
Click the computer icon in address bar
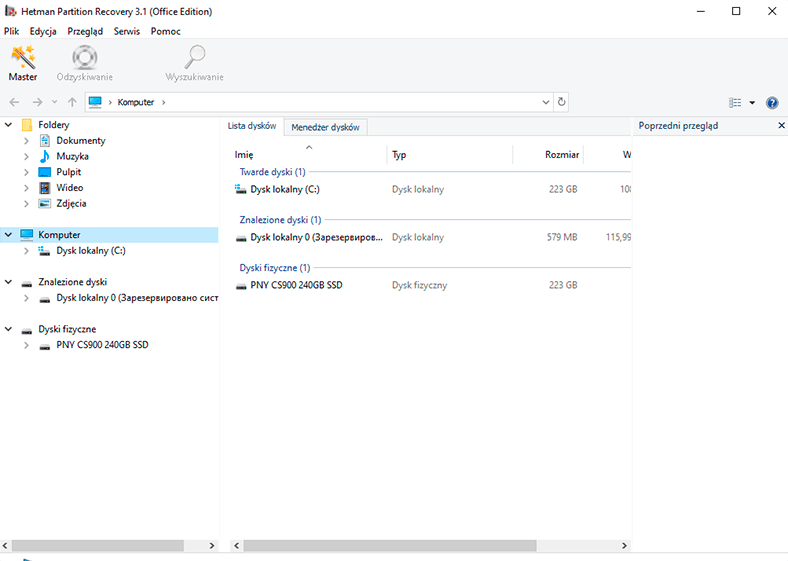(95, 102)
